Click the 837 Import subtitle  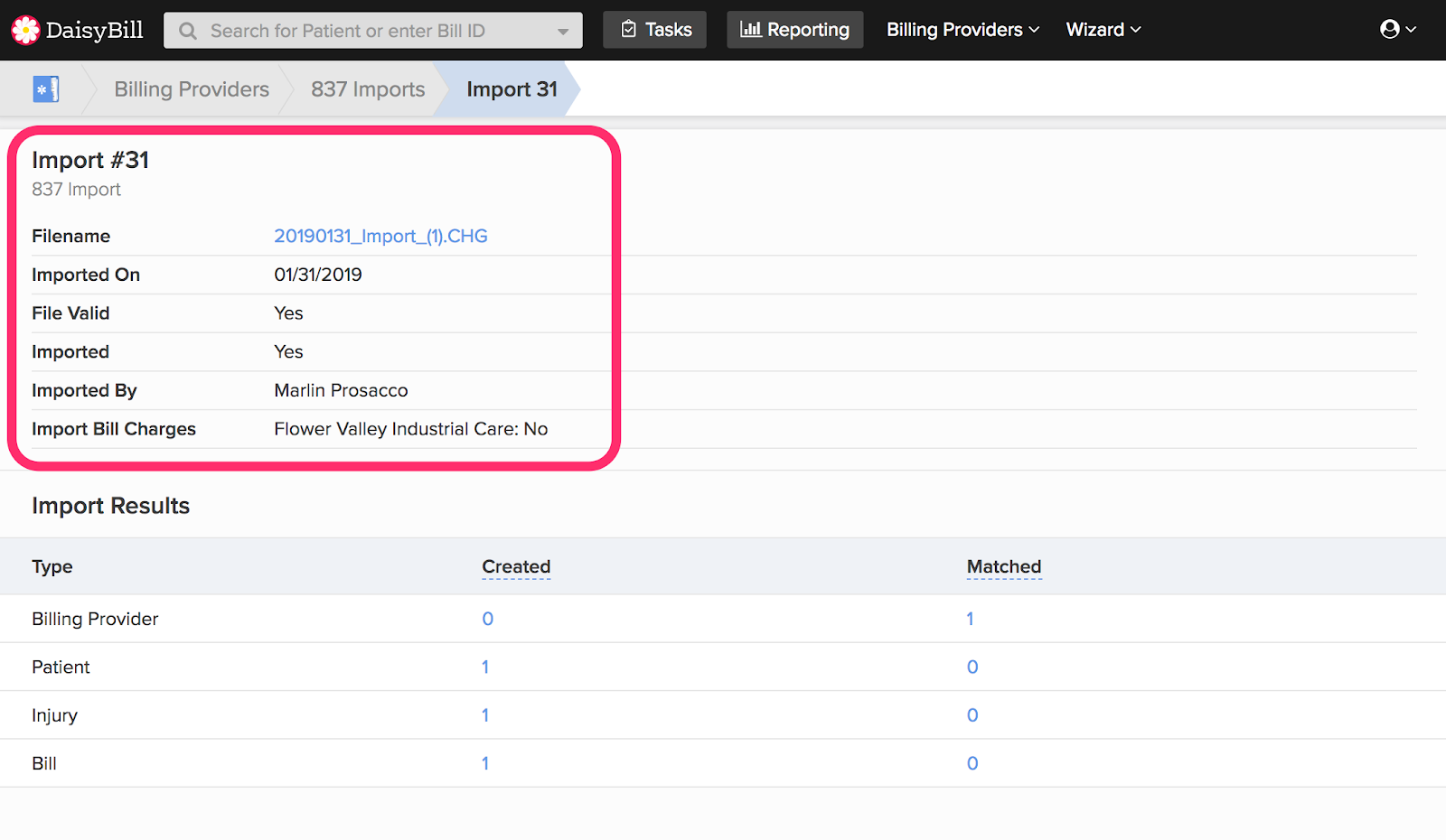click(76, 190)
